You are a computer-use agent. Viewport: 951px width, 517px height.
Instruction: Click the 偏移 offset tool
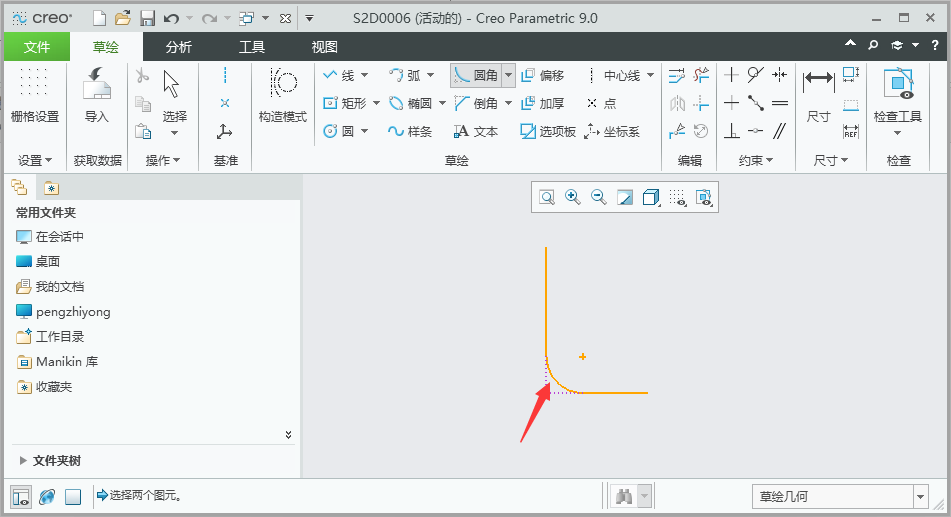tap(543, 75)
